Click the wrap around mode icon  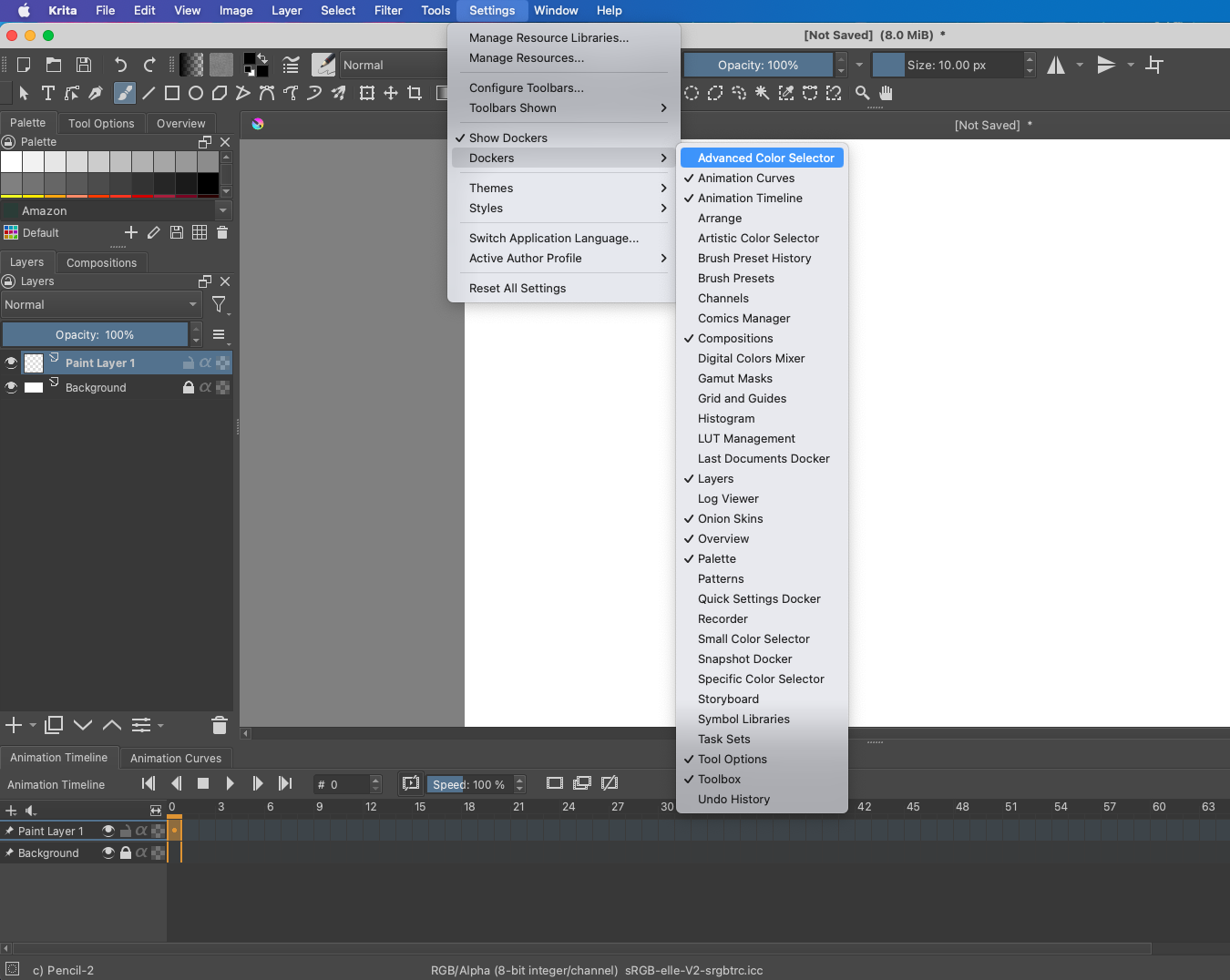(1154, 65)
